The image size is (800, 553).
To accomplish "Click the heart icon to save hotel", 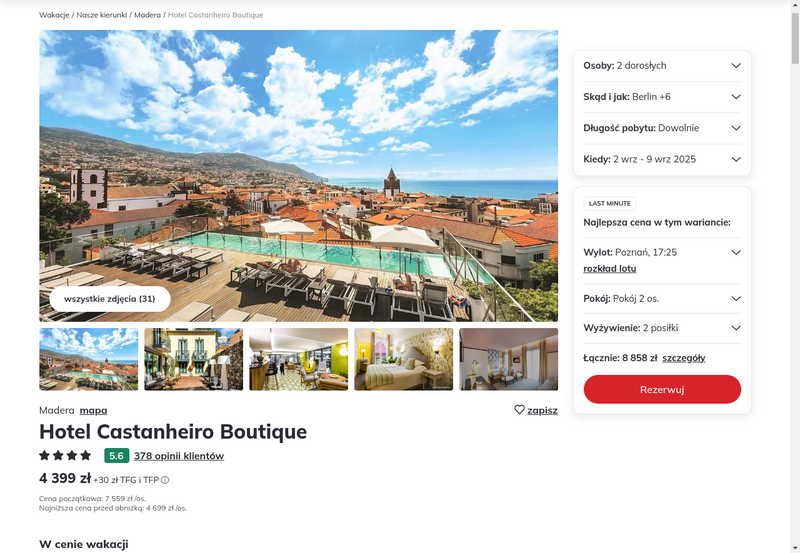I will (x=519, y=410).
